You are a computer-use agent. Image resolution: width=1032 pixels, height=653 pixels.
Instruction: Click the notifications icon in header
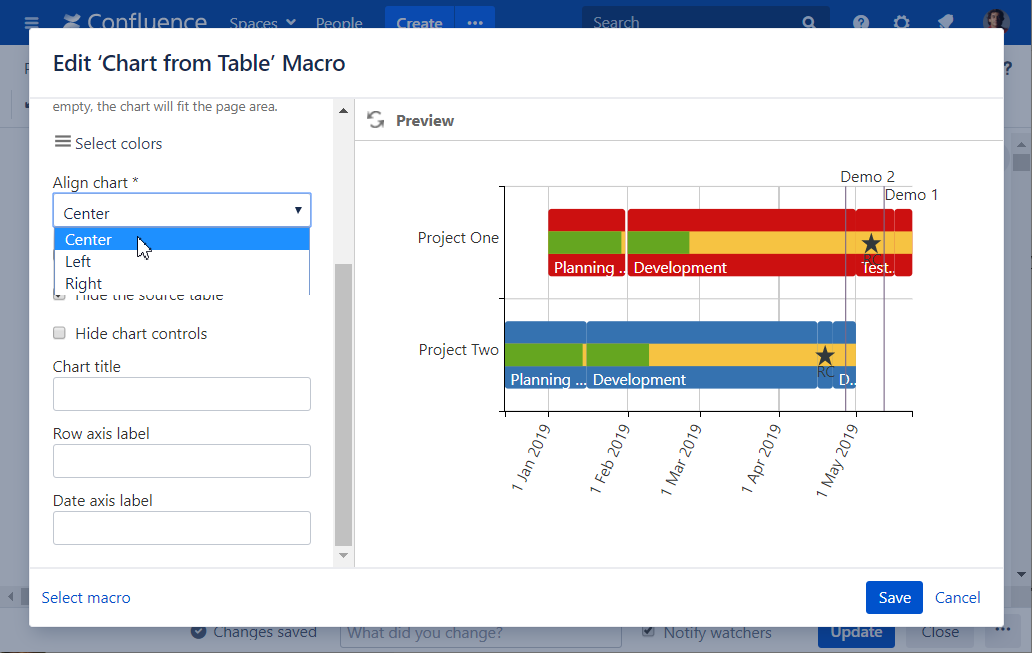click(x=943, y=23)
